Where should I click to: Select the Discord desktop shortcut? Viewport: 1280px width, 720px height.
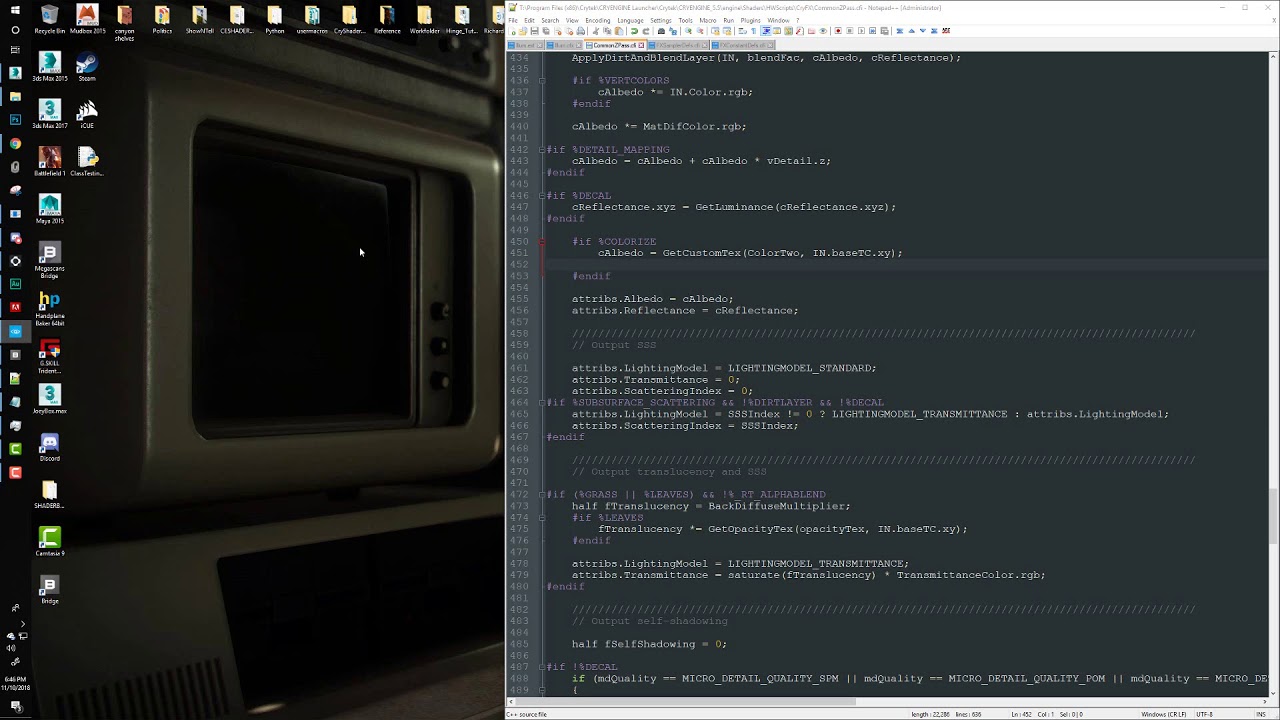(x=49, y=447)
